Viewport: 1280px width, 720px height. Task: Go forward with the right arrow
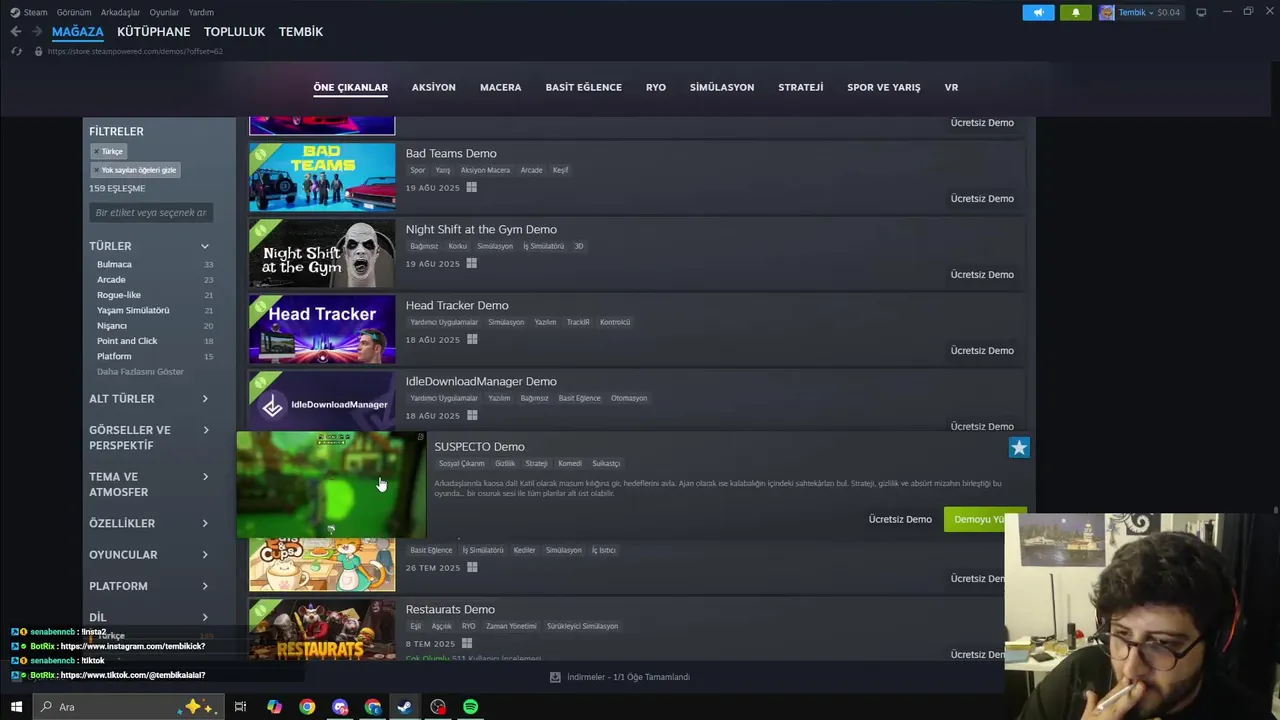click(38, 32)
